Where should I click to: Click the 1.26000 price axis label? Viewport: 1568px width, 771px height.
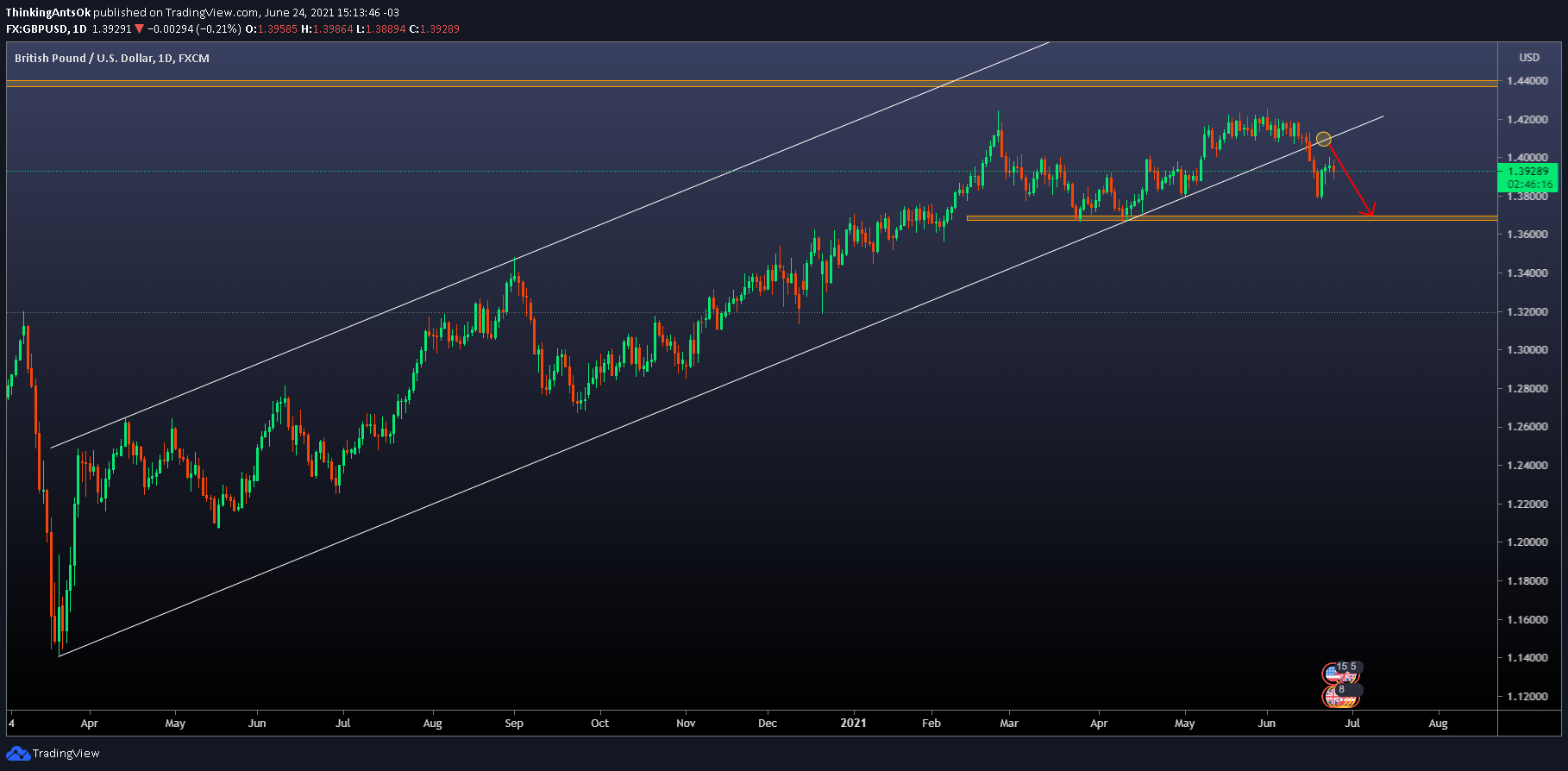click(x=1527, y=427)
